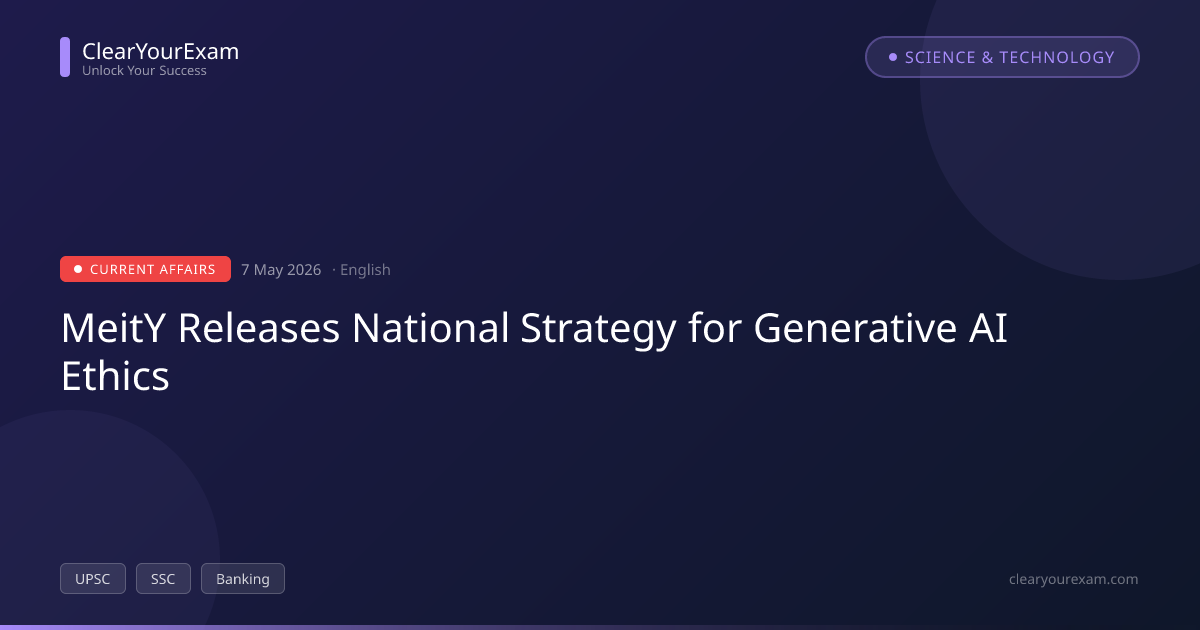Click the white dot in Current Affairs badge
The width and height of the screenshot is (1200, 630).
(78, 269)
